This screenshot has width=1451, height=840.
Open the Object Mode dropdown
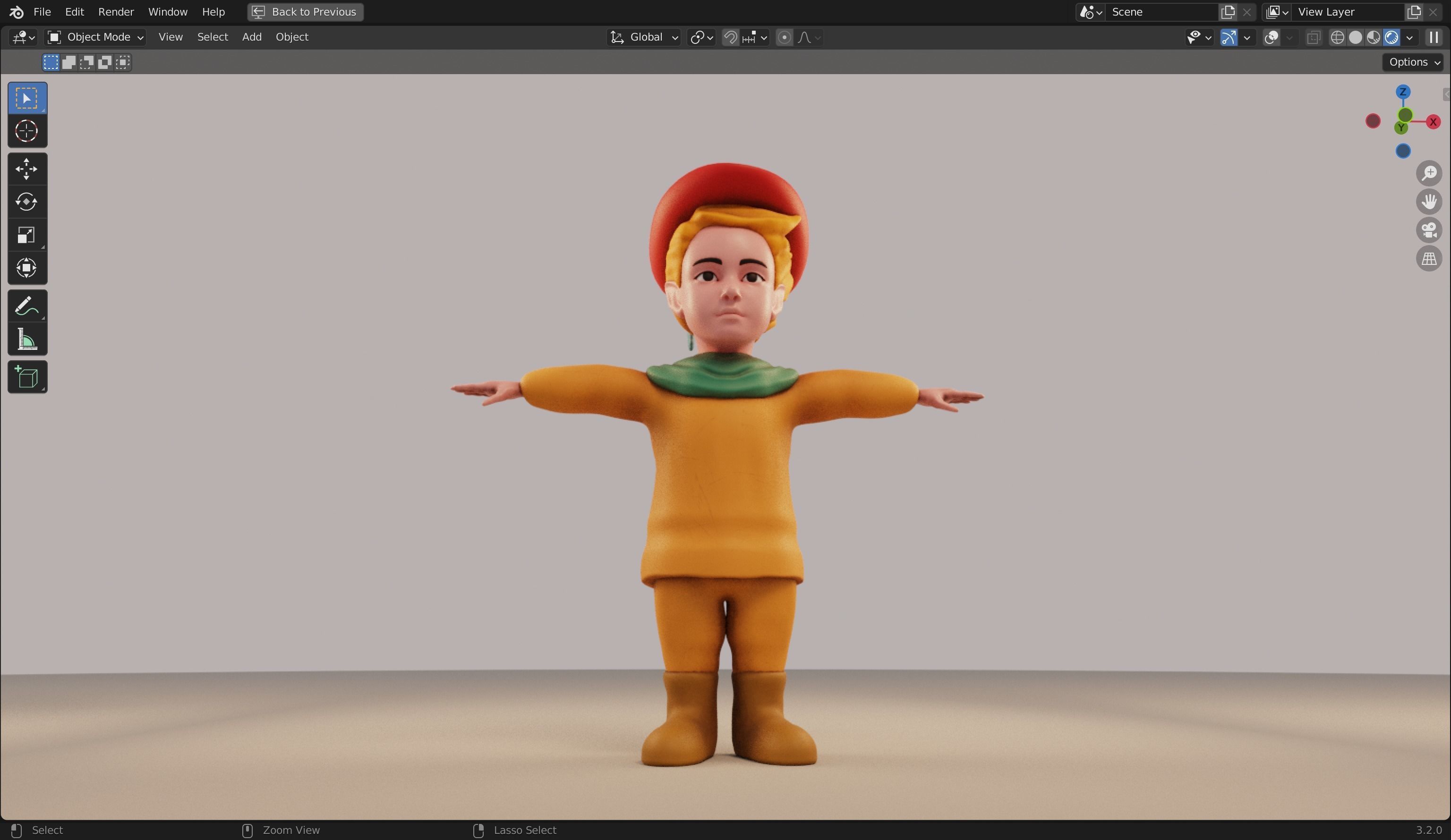(x=95, y=37)
